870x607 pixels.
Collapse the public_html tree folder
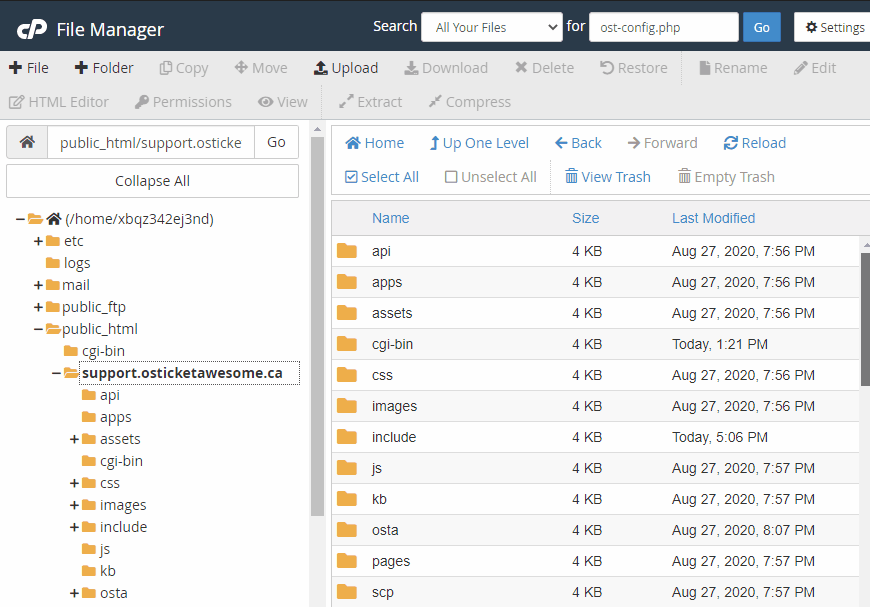[38, 330]
